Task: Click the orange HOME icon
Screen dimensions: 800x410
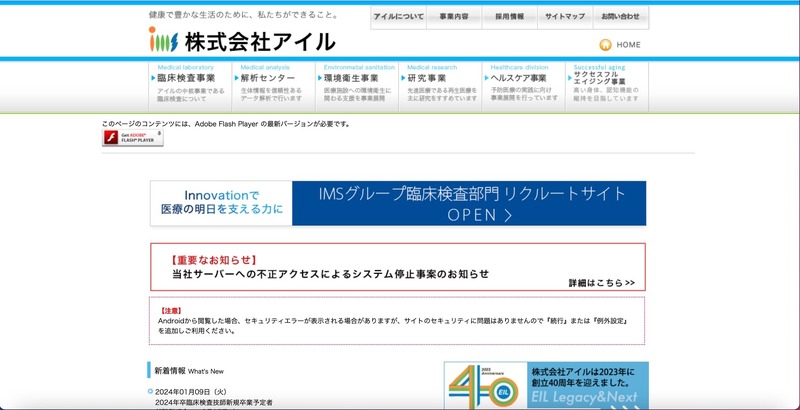Action: (x=605, y=45)
